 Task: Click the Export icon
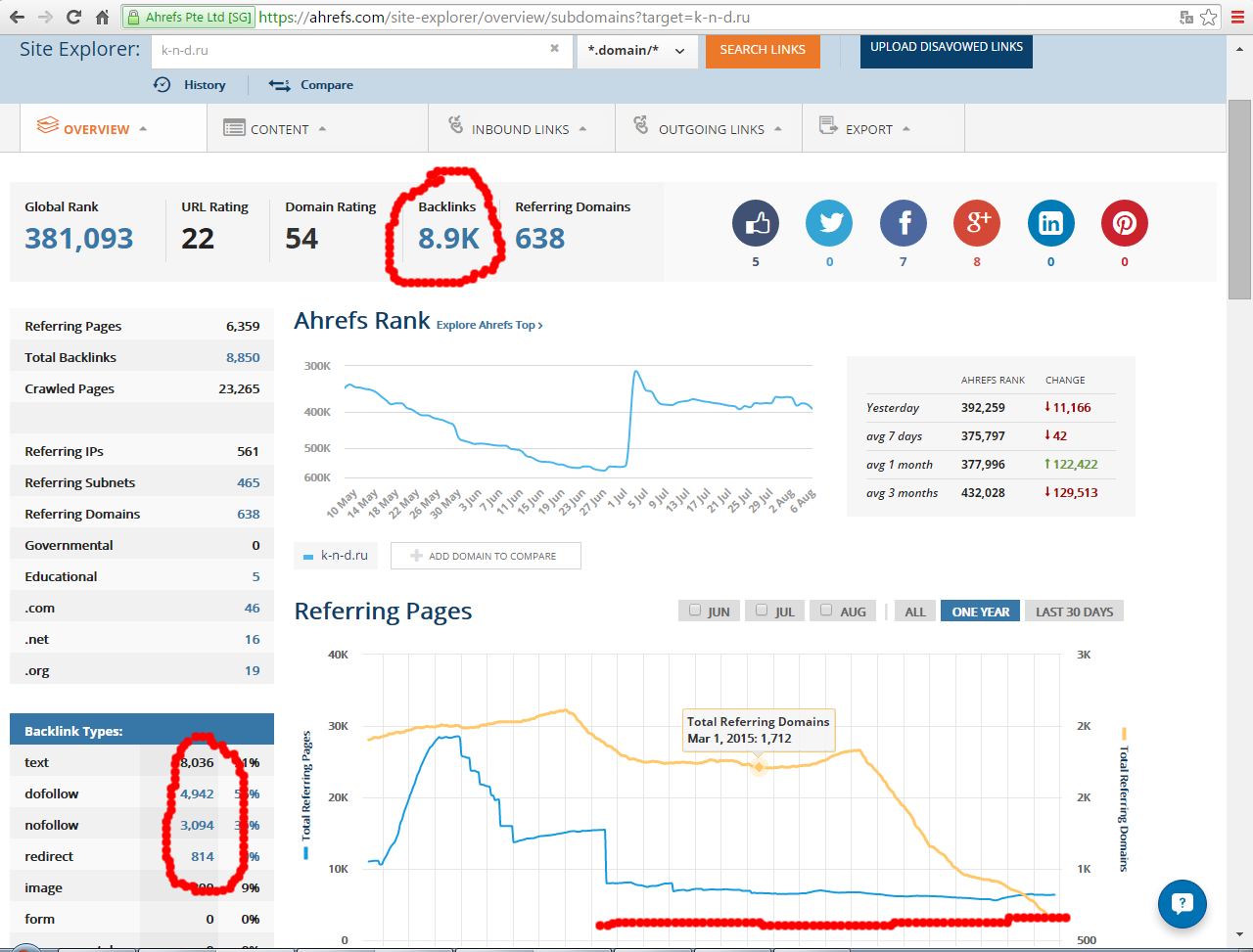[828, 125]
